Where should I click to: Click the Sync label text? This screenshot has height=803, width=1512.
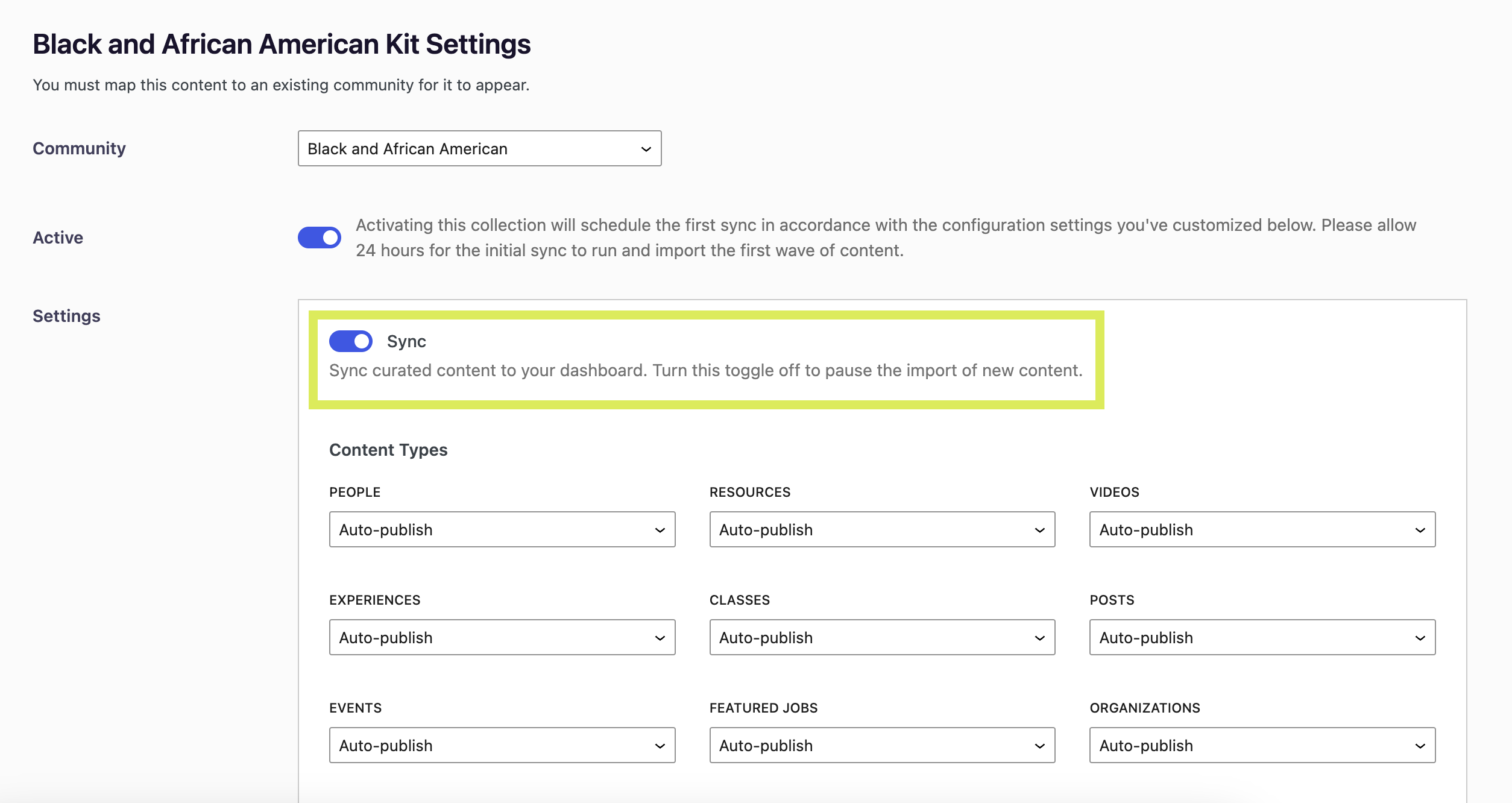pyautogui.click(x=406, y=341)
